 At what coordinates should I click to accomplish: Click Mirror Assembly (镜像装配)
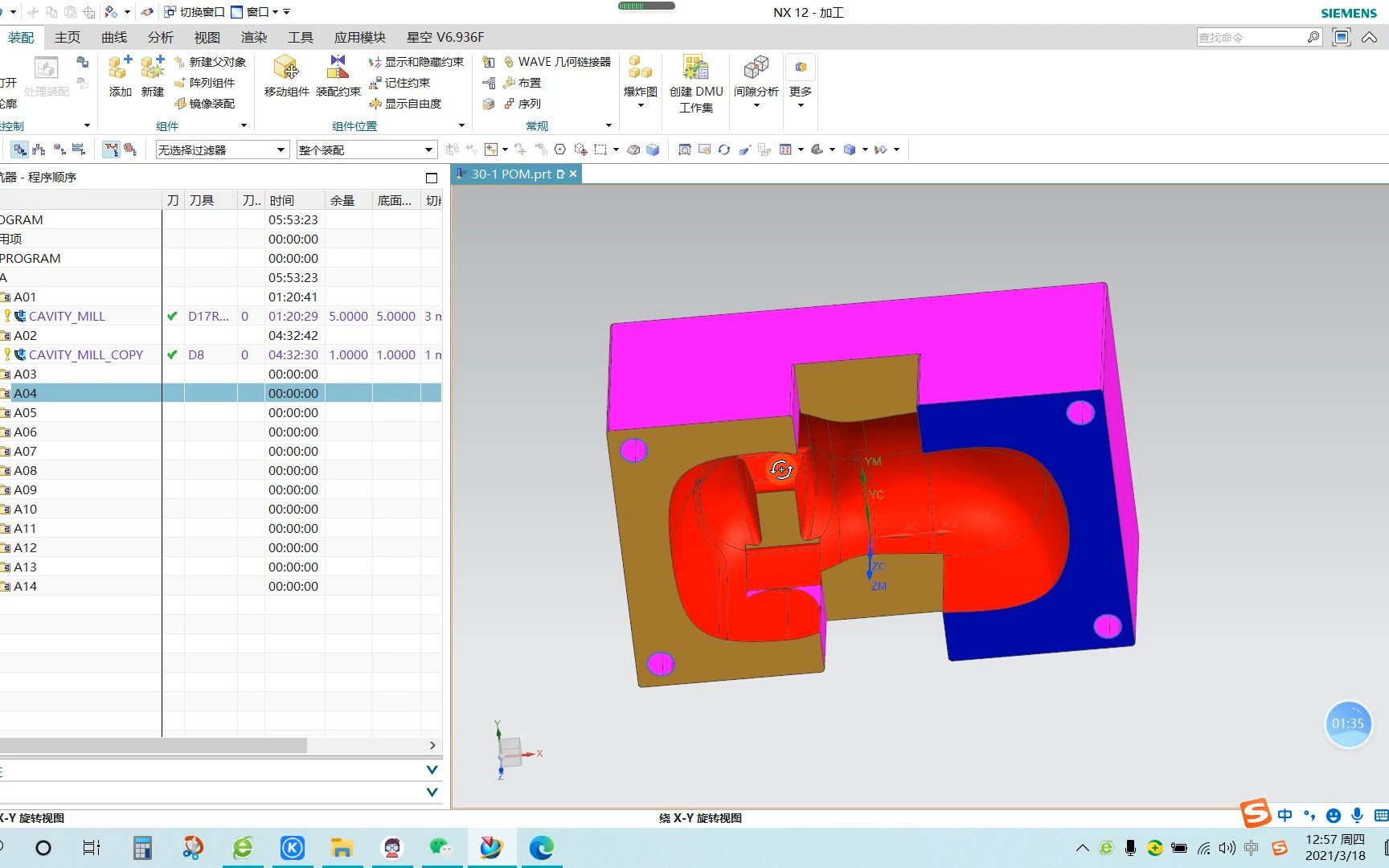click(x=205, y=104)
